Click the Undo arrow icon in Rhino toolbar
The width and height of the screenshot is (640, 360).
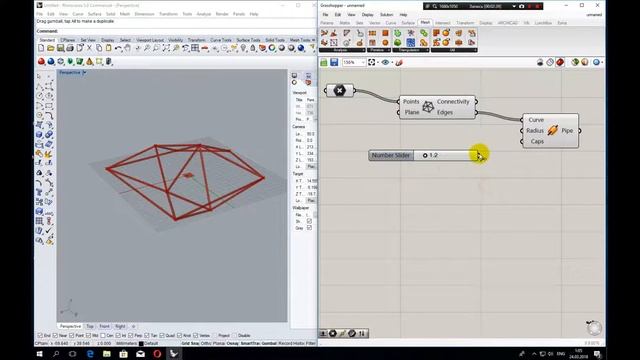(118, 48)
